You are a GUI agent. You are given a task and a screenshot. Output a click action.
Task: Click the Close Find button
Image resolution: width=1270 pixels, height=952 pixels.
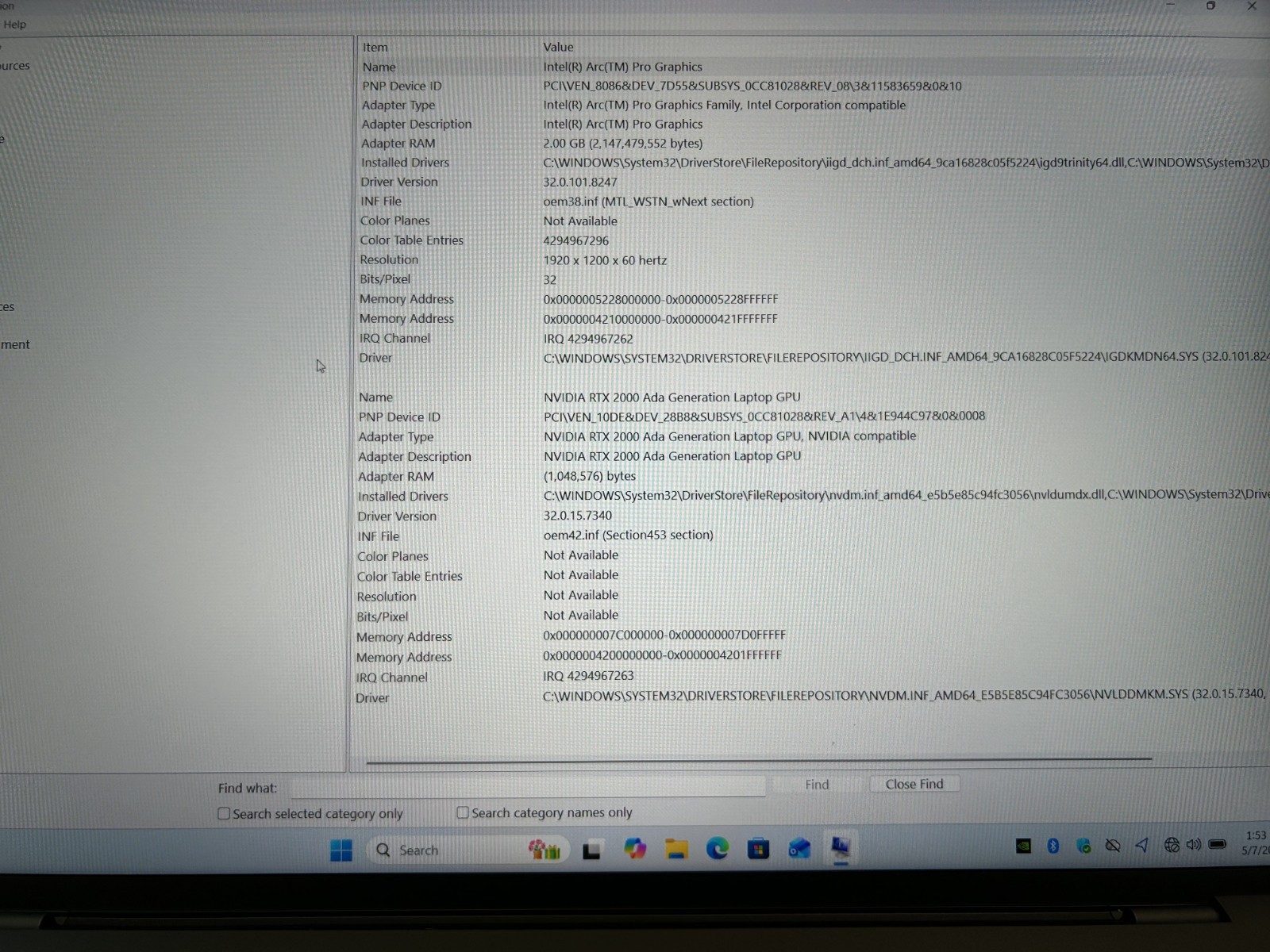[x=914, y=784]
